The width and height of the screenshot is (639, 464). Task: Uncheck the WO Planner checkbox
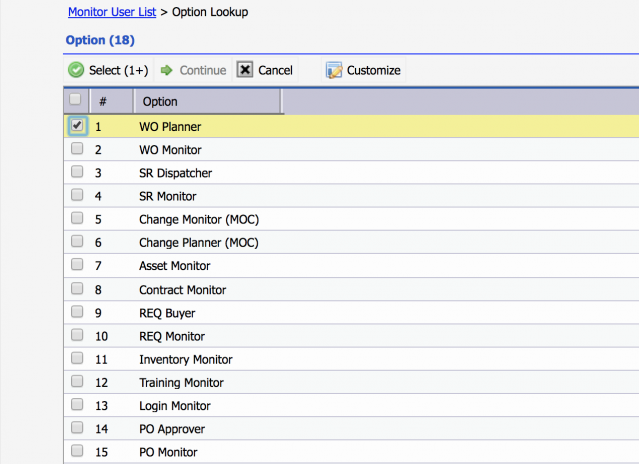click(x=77, y=126)
